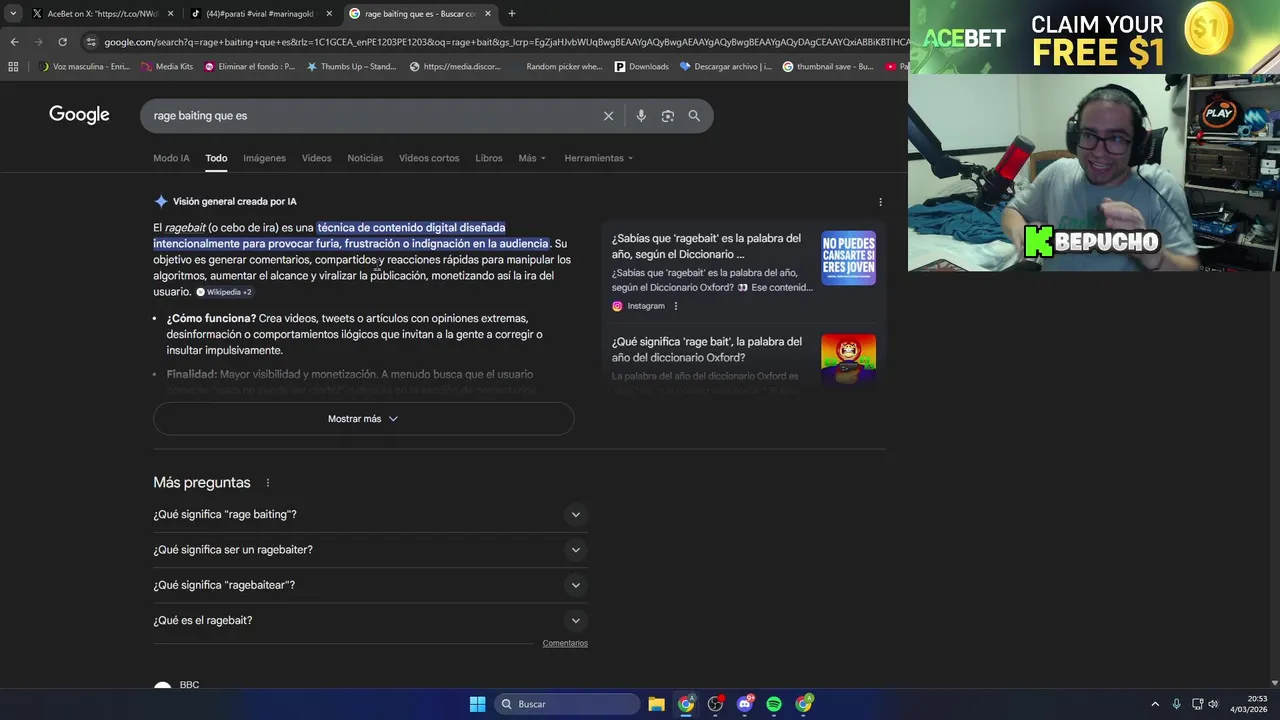
Task: Open the Media Kits bookmark
Action: tap(167, 67)
